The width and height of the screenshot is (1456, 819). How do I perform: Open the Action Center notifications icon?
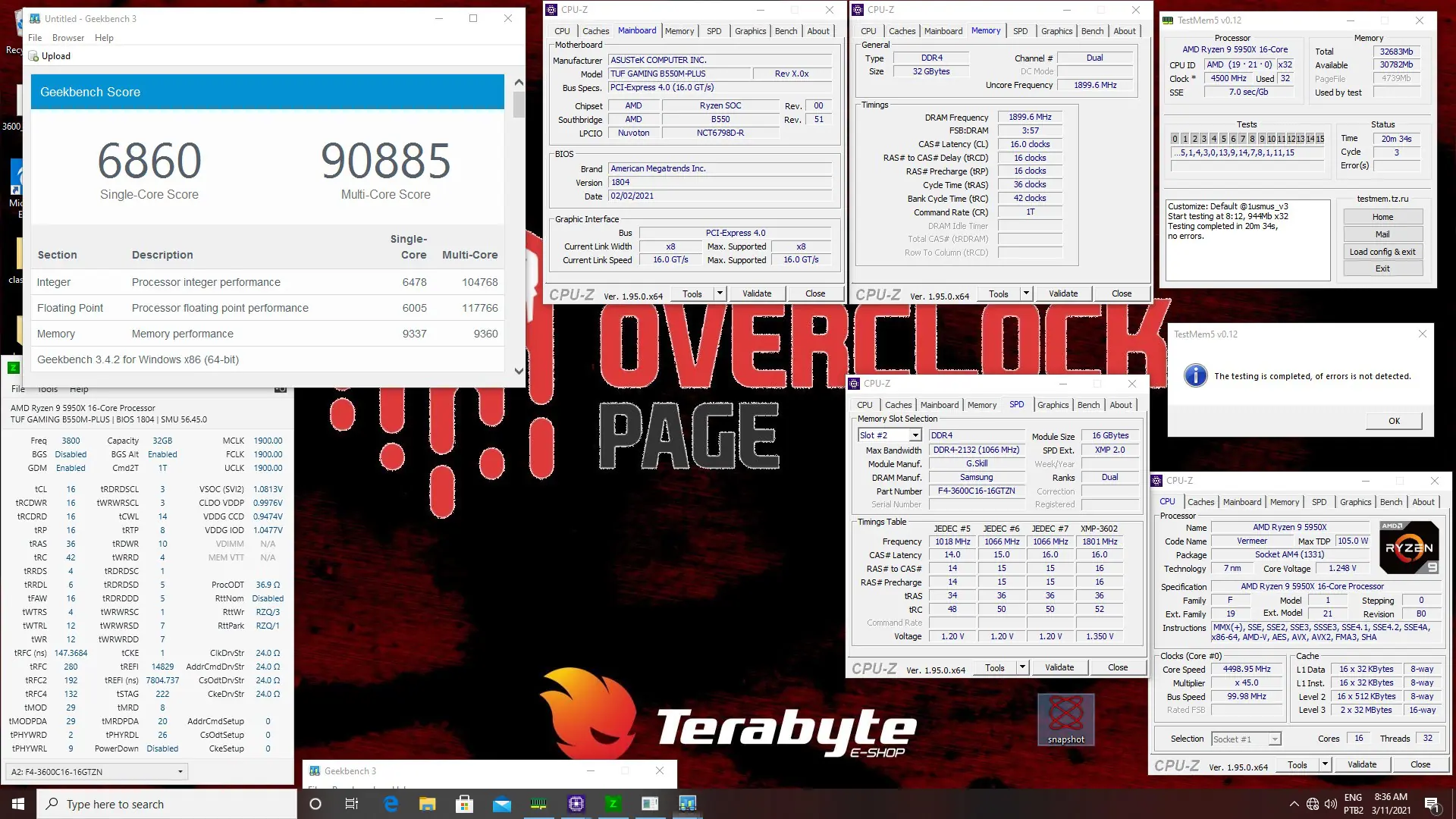click(x=1432, y=805)
